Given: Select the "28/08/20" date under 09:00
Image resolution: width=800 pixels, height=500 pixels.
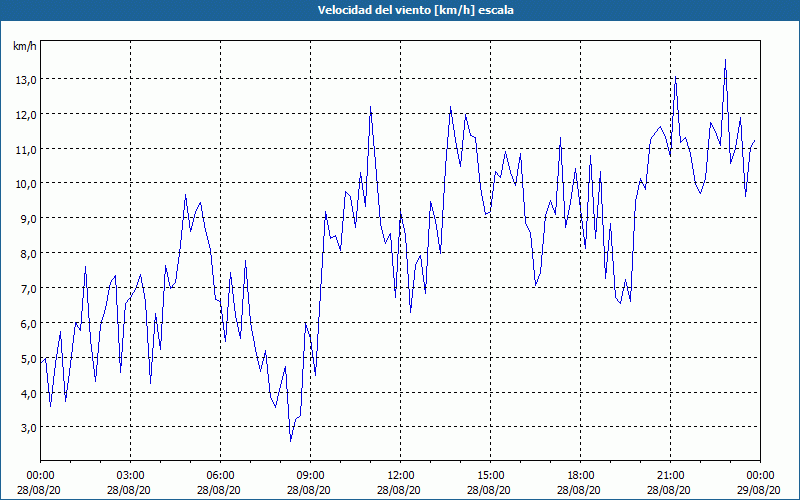Looking at the screenshot, I should tap(309, 490).
